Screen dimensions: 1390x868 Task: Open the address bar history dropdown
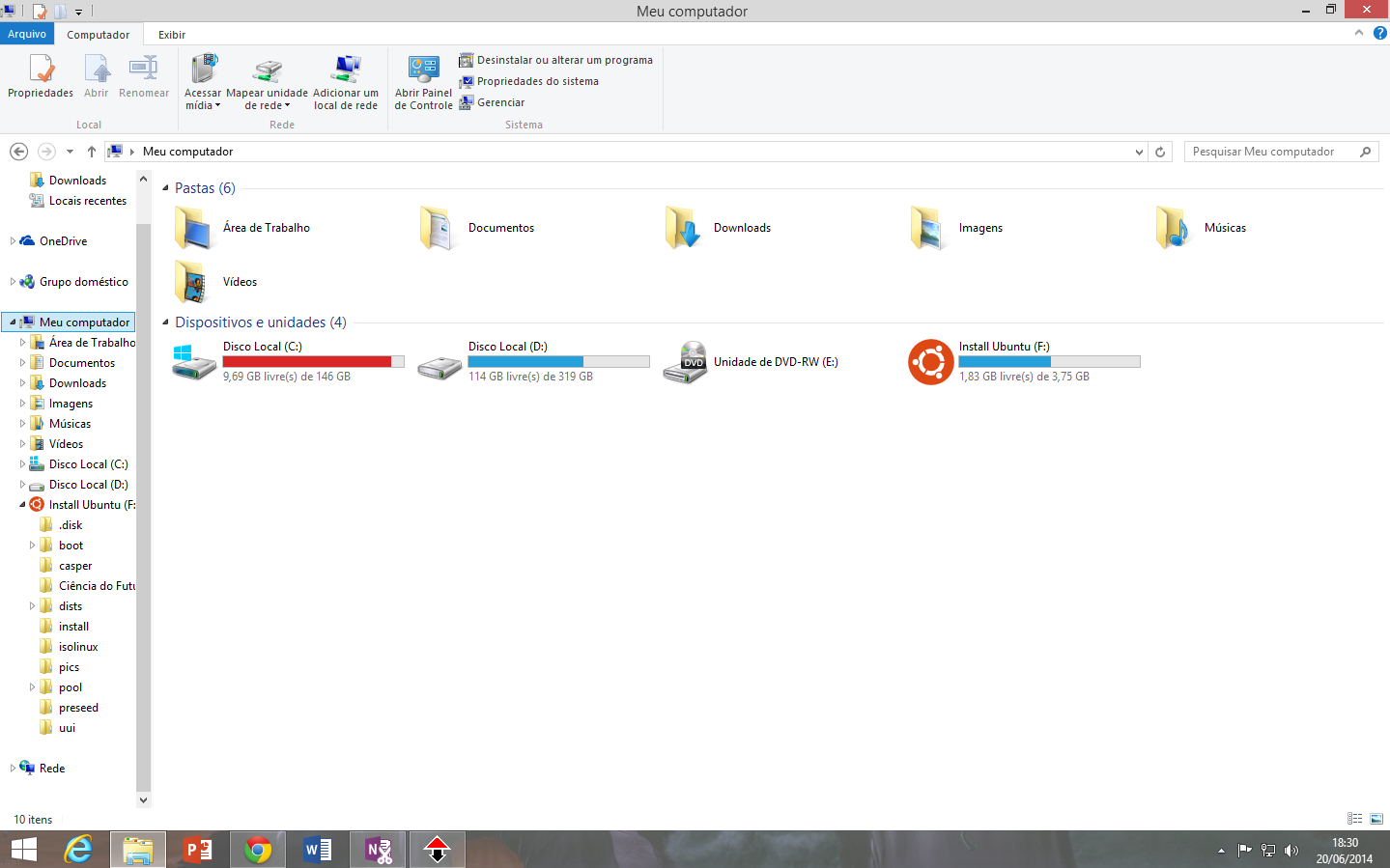pos(1139,152)
